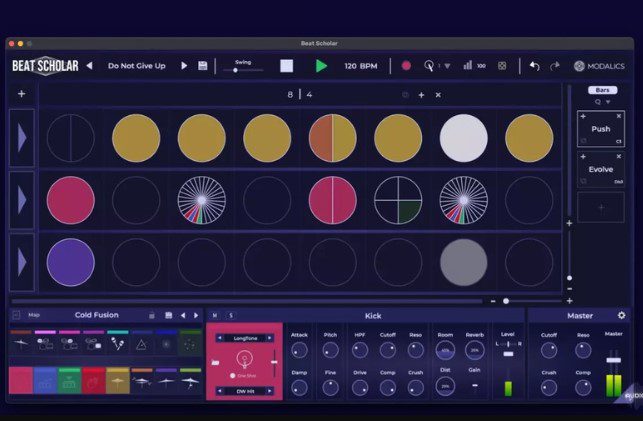Open the dropdown arrow beside the metronome

pos(447,66)
